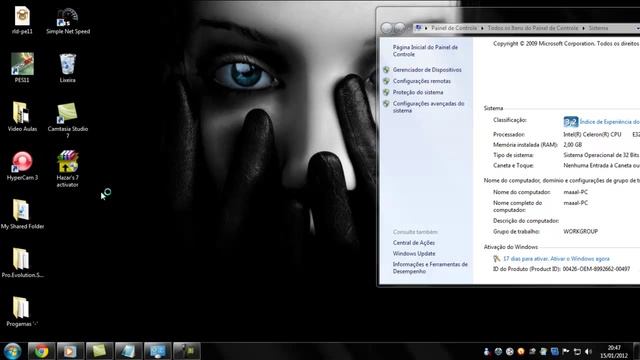Go forward in the System window
Screen dimensions: 640x360
(x=400, y=28)
